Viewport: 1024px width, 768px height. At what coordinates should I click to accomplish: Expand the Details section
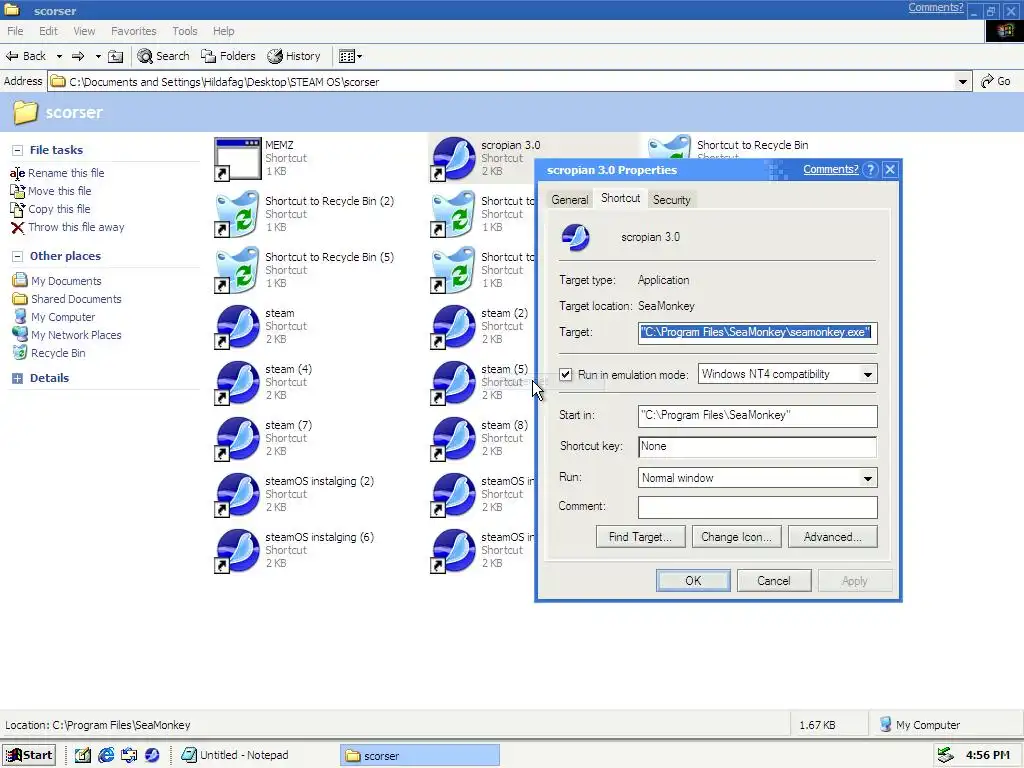(x=18, y=378)
